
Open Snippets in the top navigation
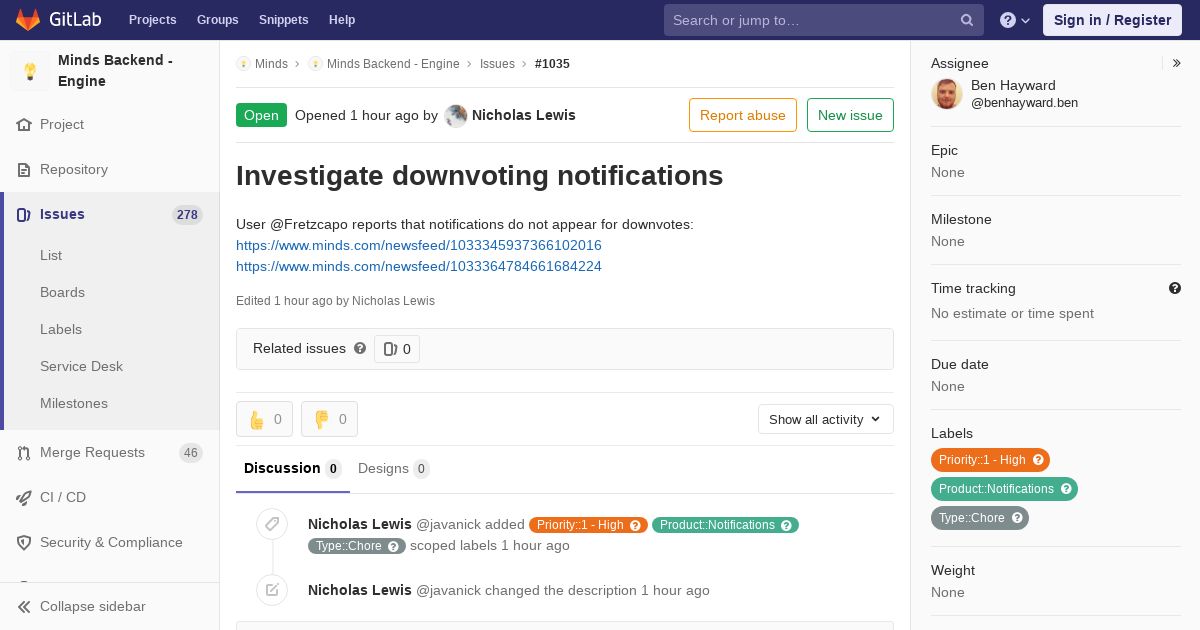[x=284, y=20]
